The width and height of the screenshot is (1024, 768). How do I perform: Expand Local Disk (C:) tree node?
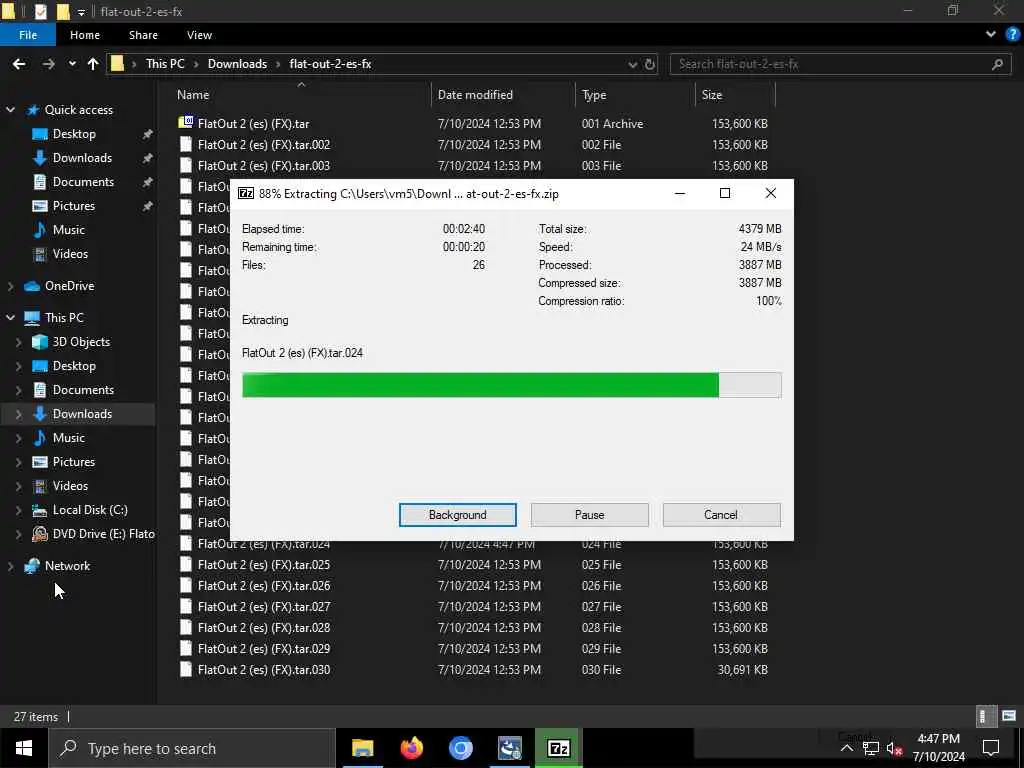(x=18, y=510)
